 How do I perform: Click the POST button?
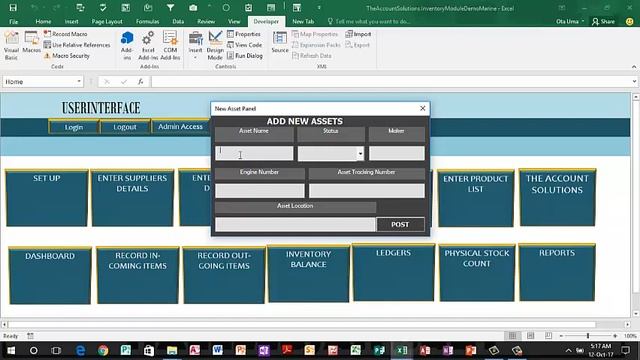(400, 224)
